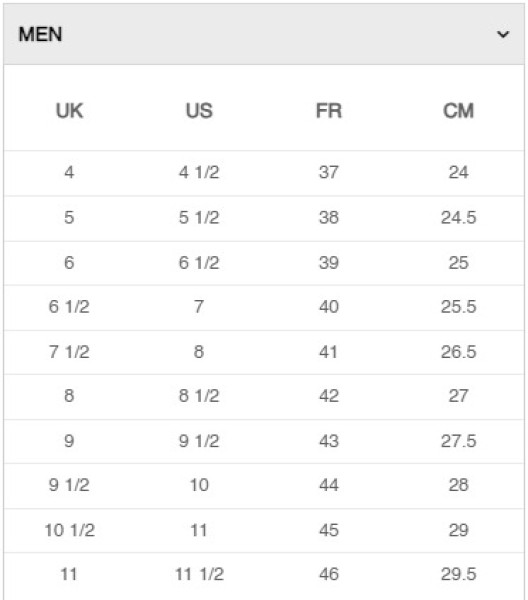The width and height of the screenshot is (528, 600).
Task: Collapse the MEN section chevron arrow
Action: [x=503, y=34]
